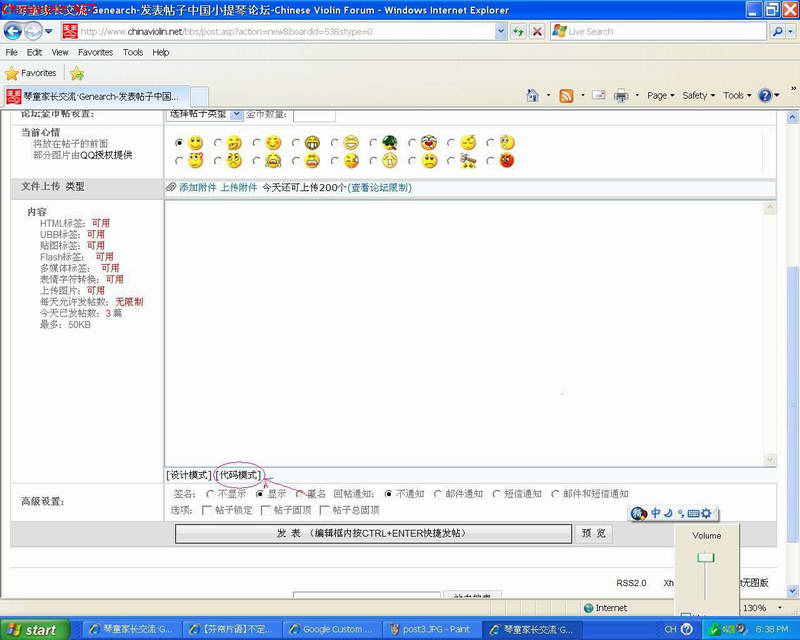Click the IE Home toolbar icon
Image resolution: width=800 pixels, height=640 pixels.
point(532,95)
